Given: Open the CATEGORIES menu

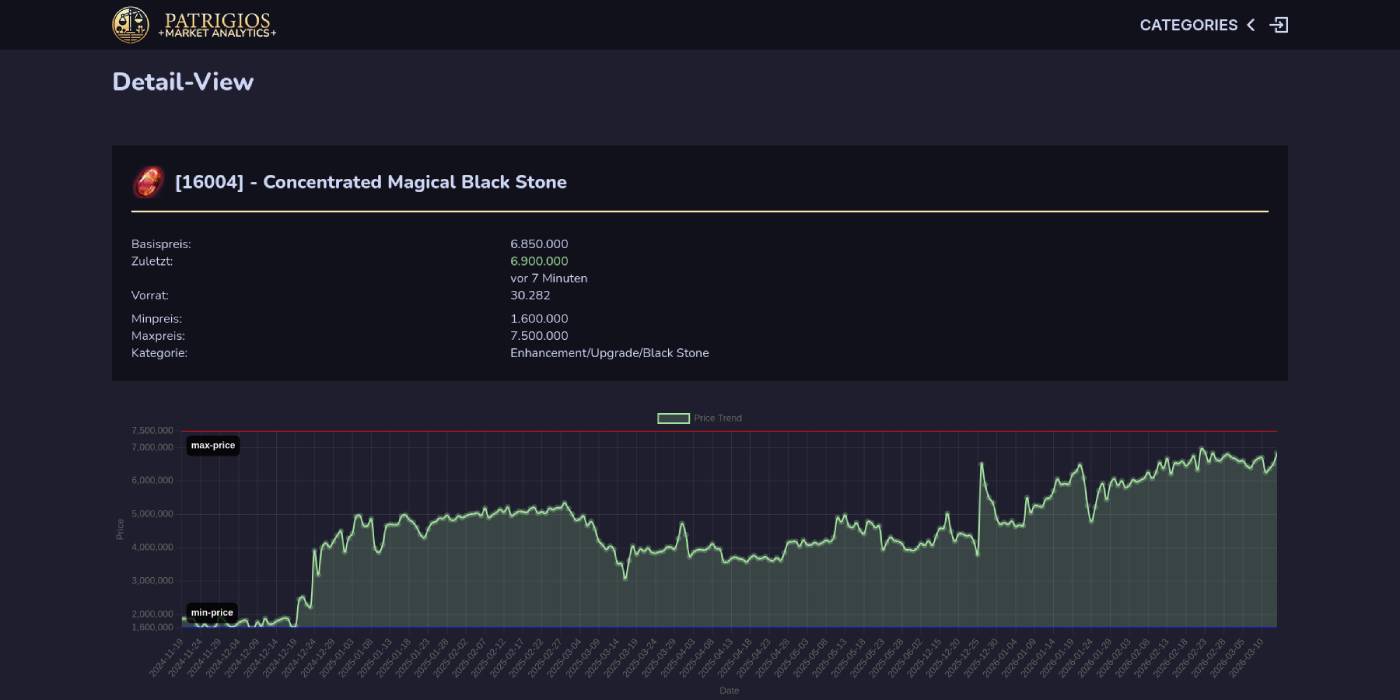Looking at the screenshot, I should tap(1191, 24).
